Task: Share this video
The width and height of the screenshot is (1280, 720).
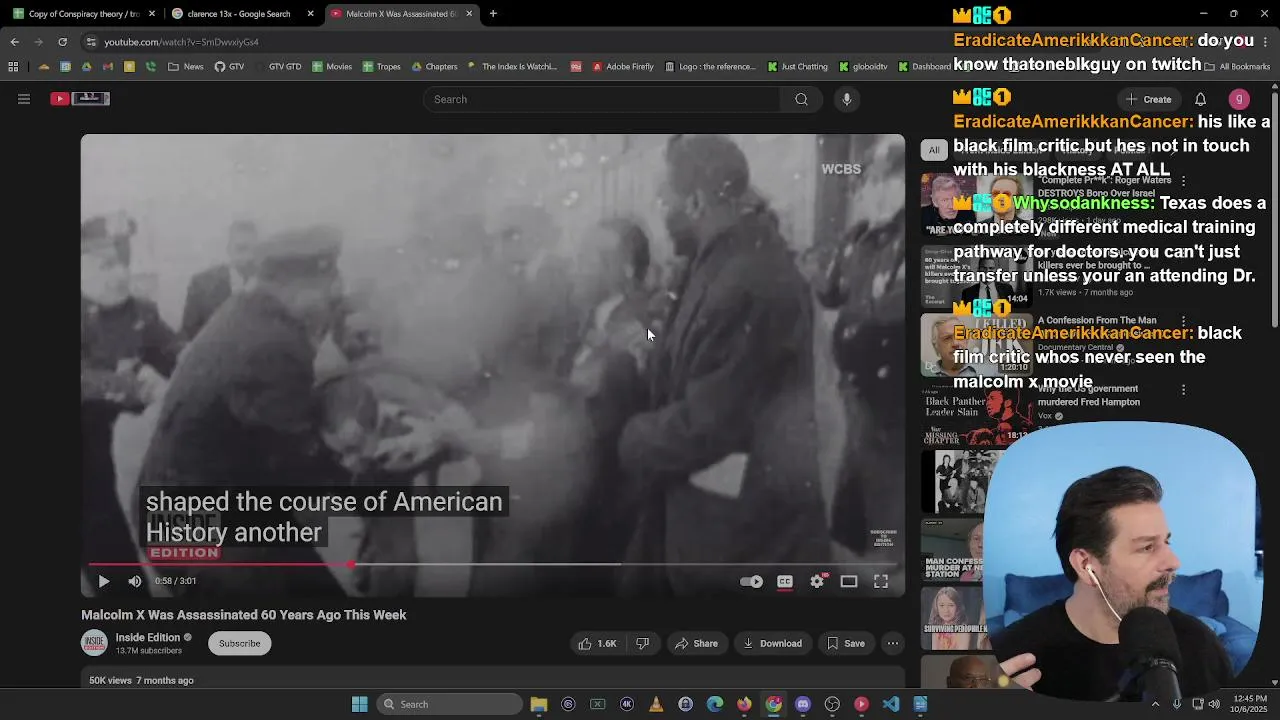Action: point(696,643)
